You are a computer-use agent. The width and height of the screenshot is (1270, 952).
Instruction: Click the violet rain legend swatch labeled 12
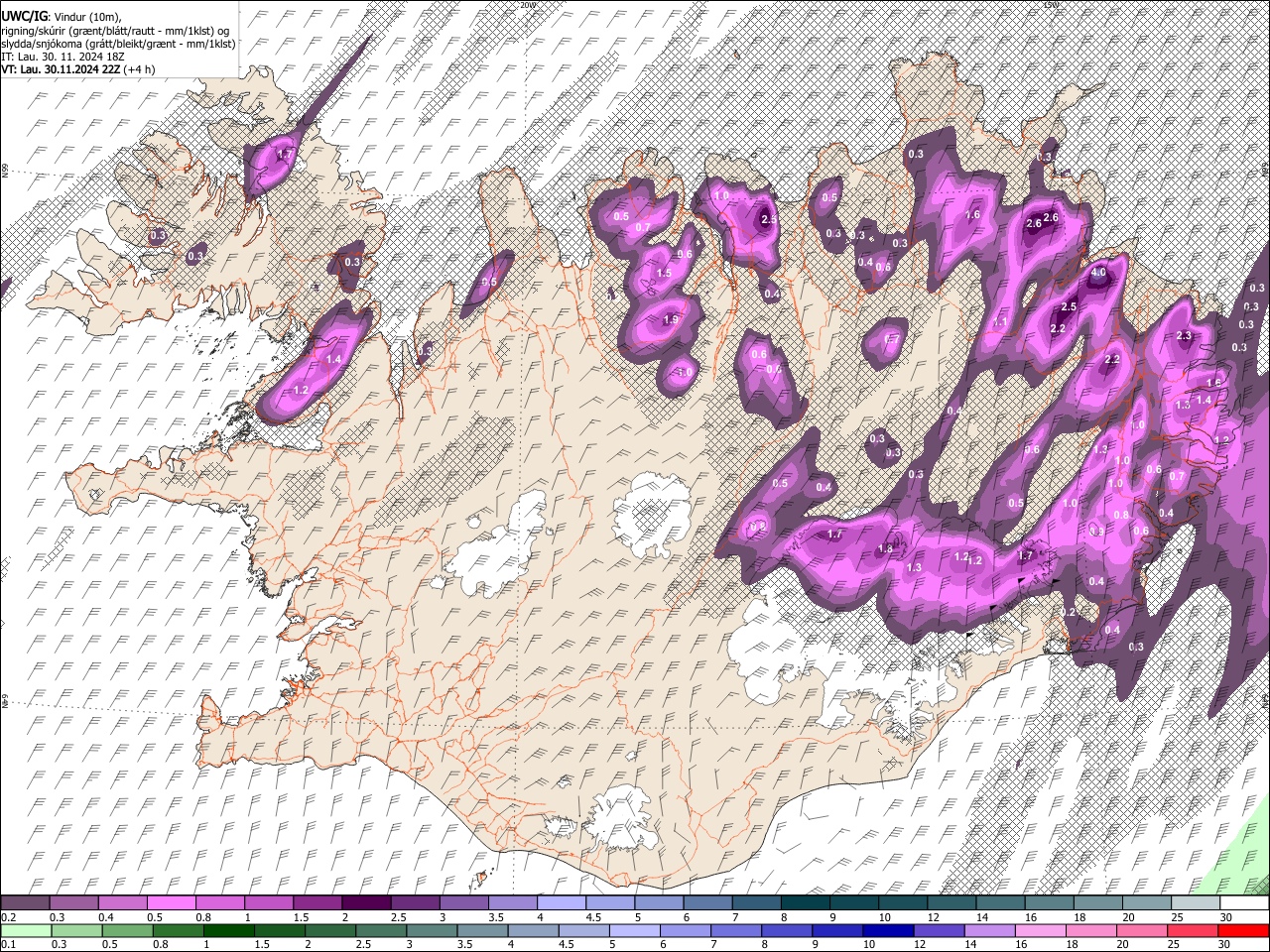[x=939, y=930]
